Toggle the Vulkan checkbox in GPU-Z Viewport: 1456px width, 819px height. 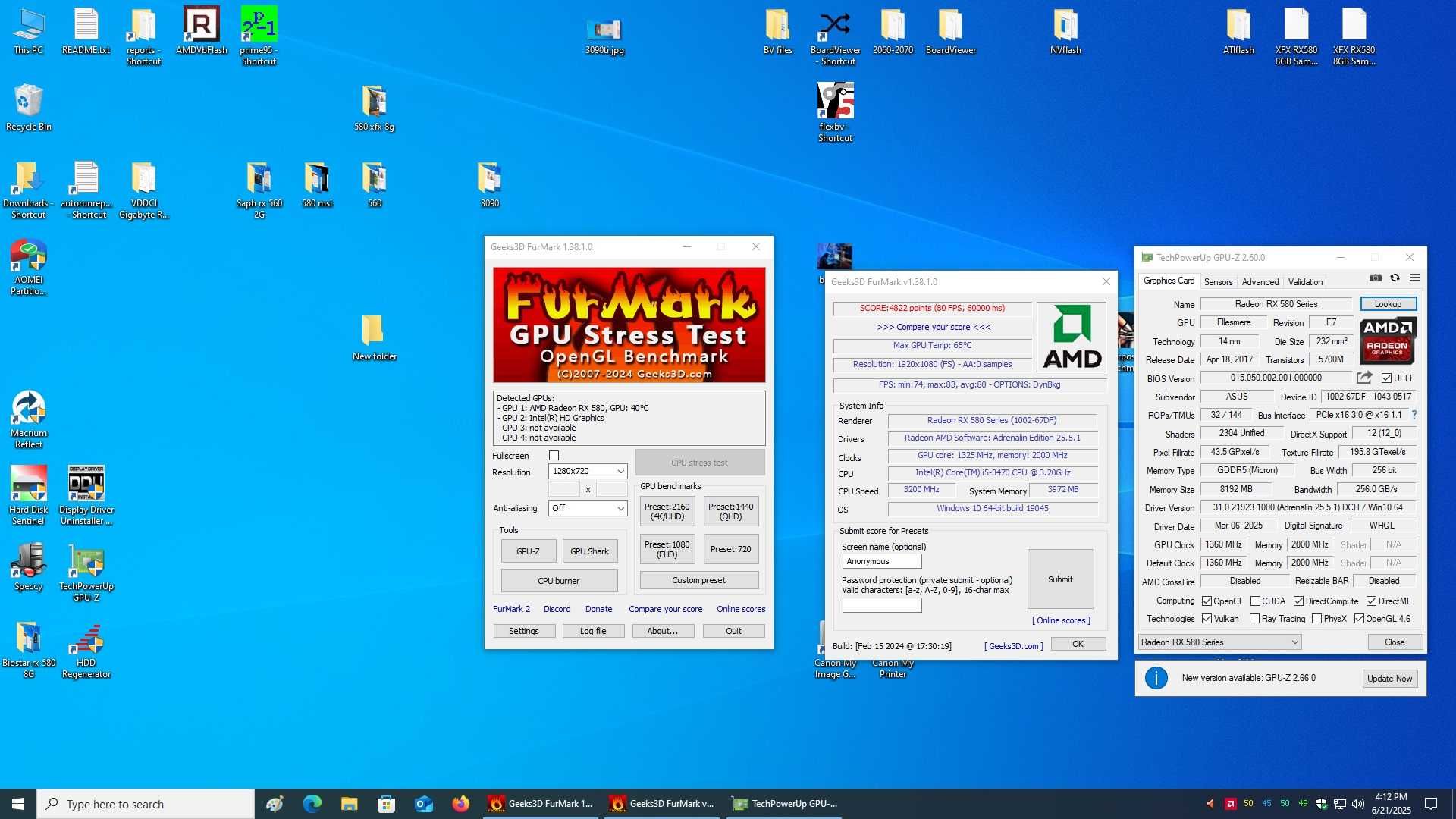(1207, 619)
